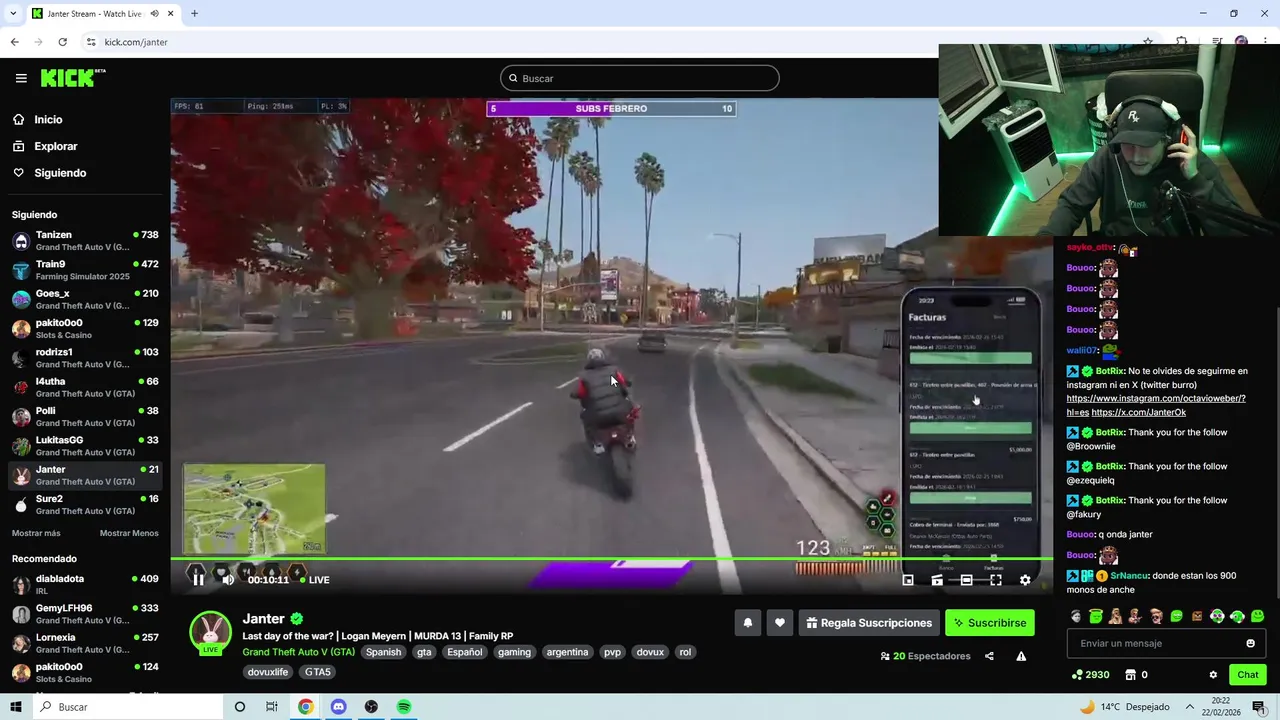Focus the Buscar search bar

[640, 78]
